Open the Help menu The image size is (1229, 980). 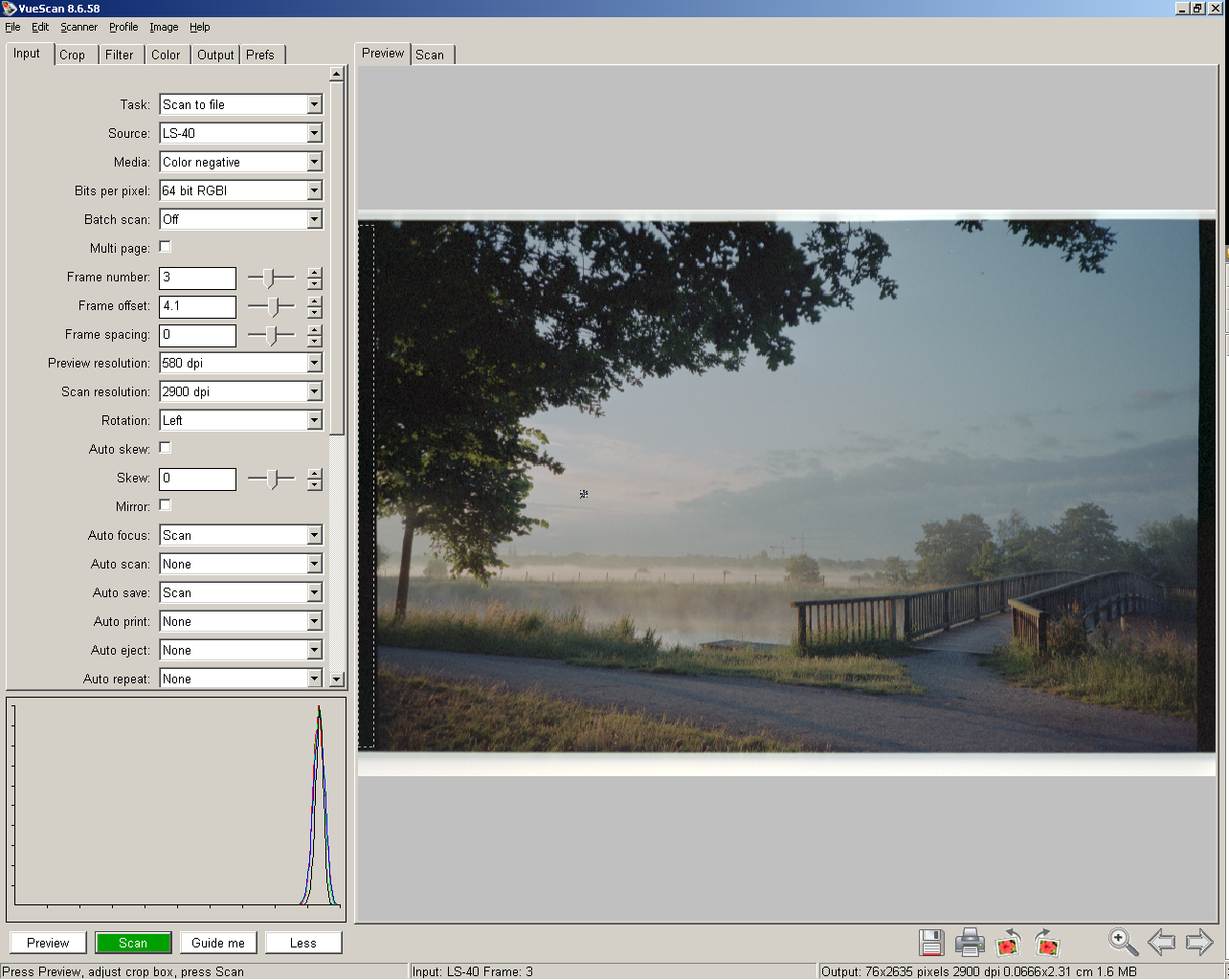pyautogui.click(x=199, y=27)
